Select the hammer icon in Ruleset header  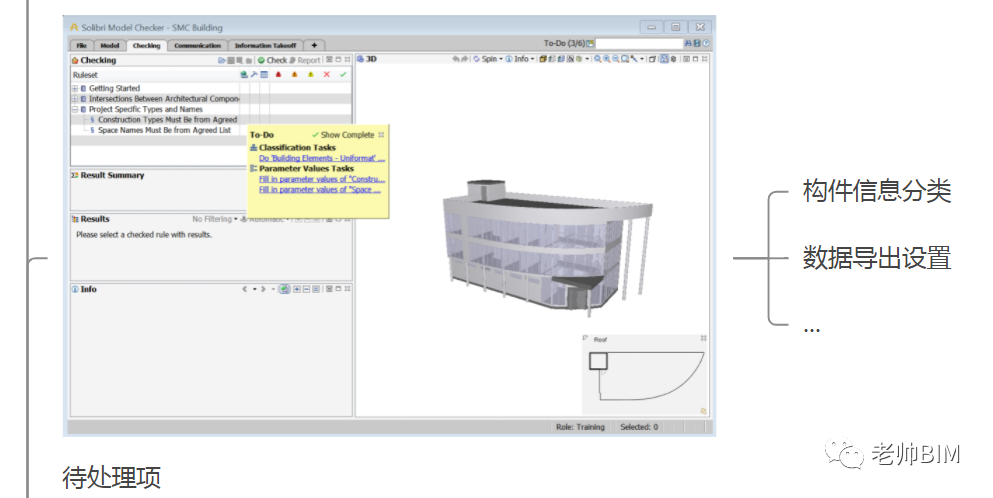pos(254,74)
